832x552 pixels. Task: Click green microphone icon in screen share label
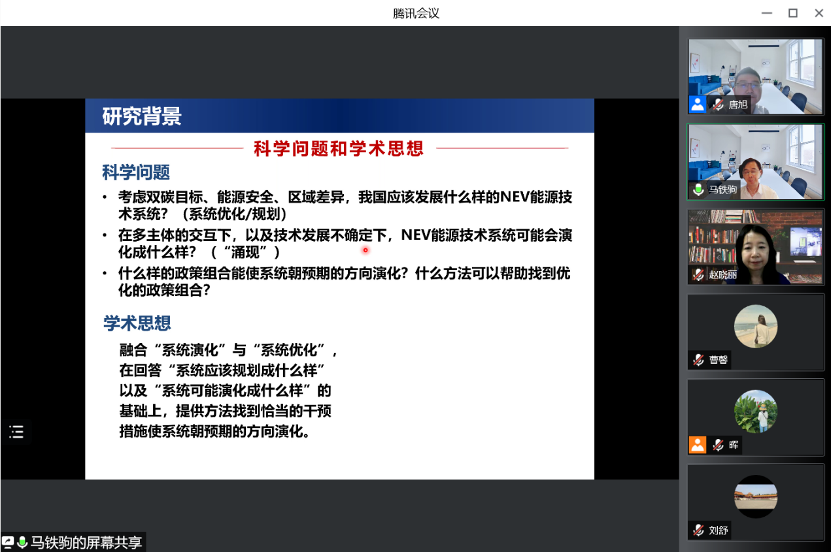tap(21, 542)
